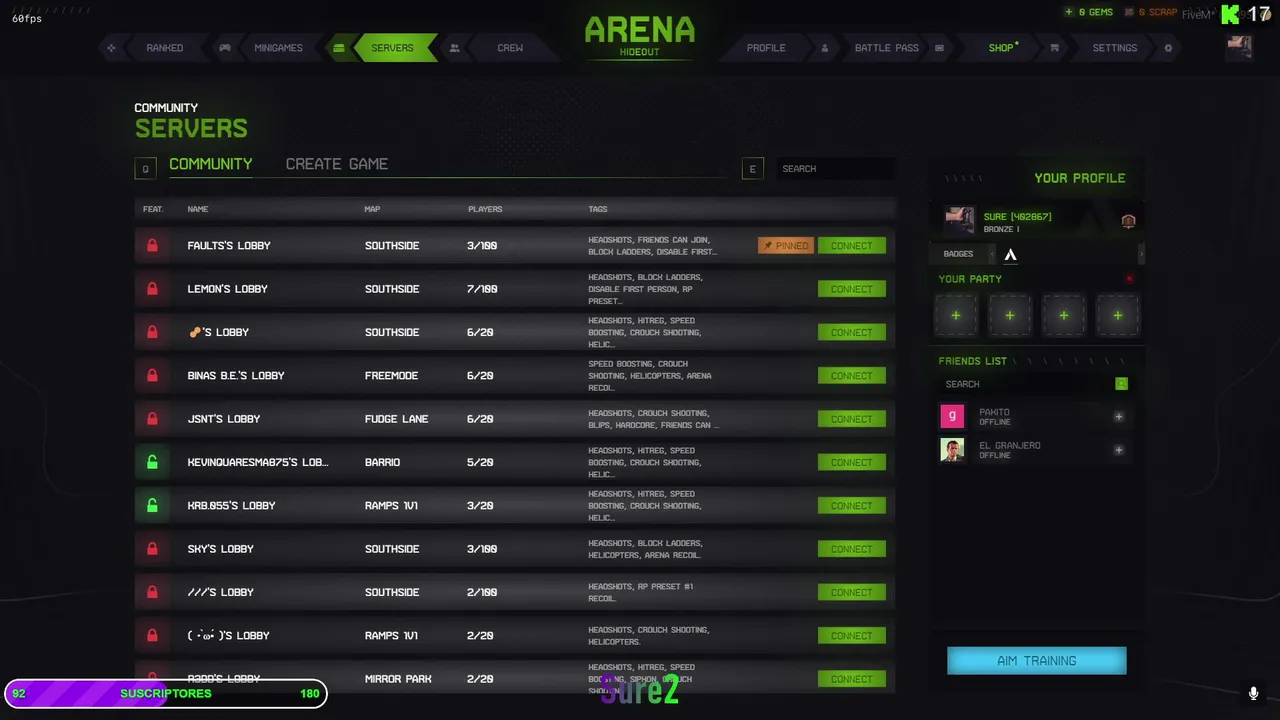1280x720 pixels.
Task: Connect to Sky's Lobby
Action: click(x=851, y=549)
